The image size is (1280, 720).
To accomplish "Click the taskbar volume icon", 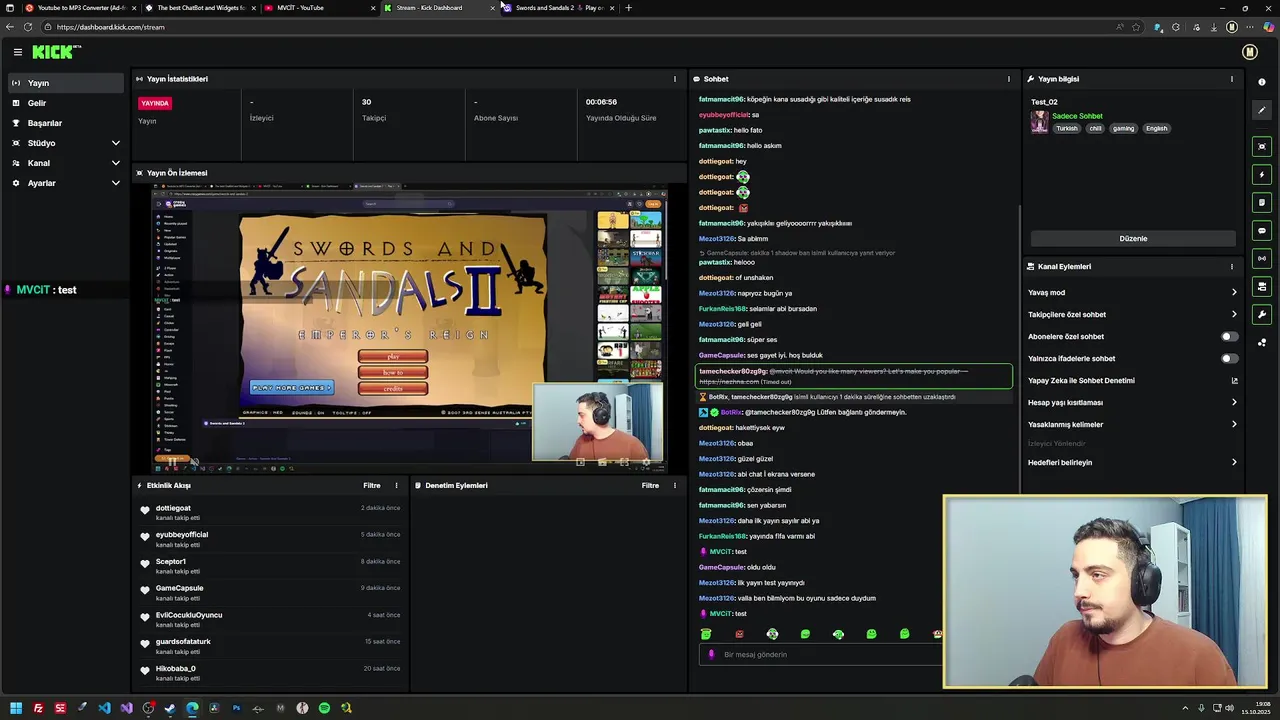I will (x=1229, y=708).
